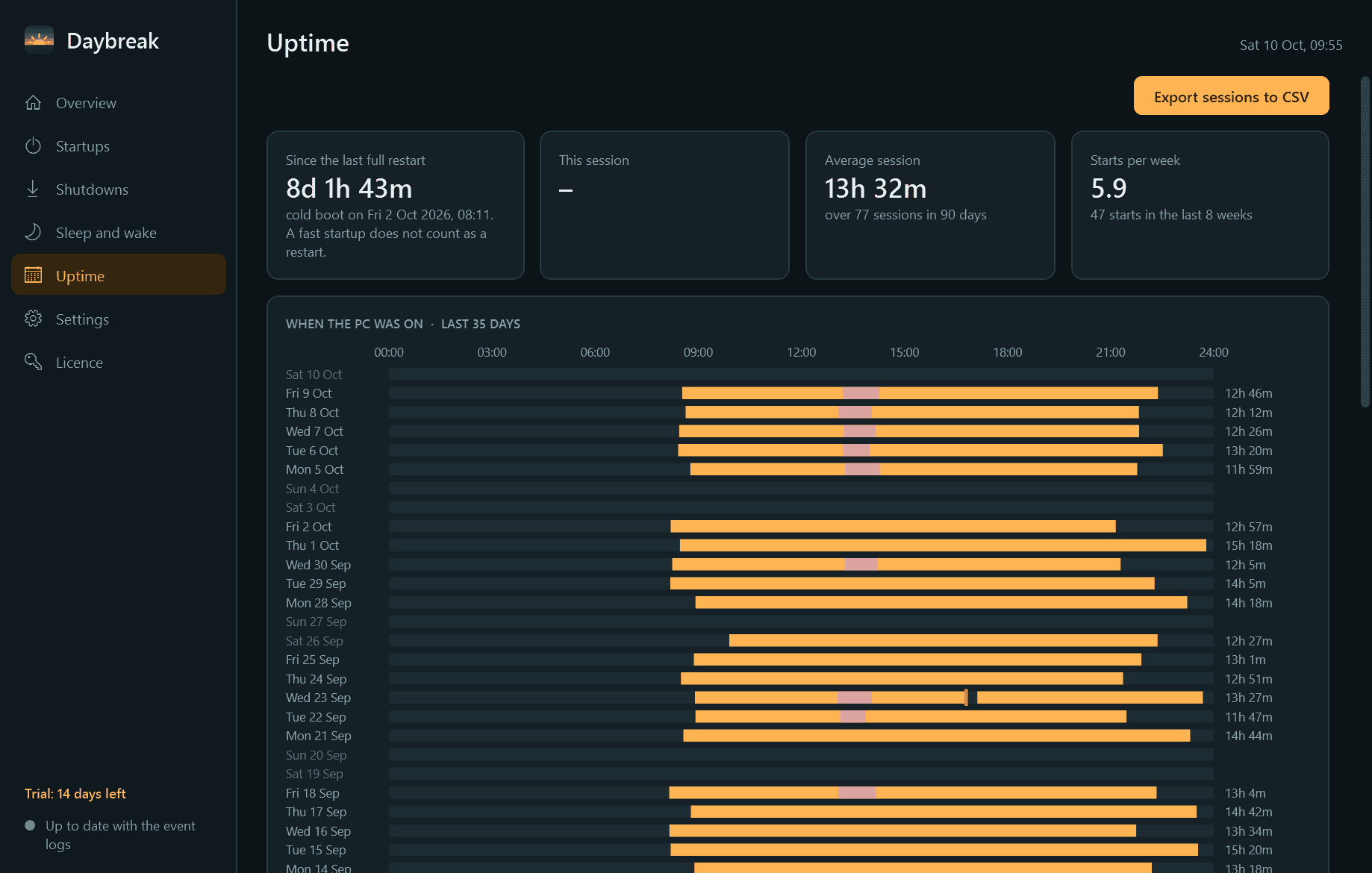Click the small marker on Wed 23 Sep bar
This screenshot has height=873, width=1372.
[966, 698]
